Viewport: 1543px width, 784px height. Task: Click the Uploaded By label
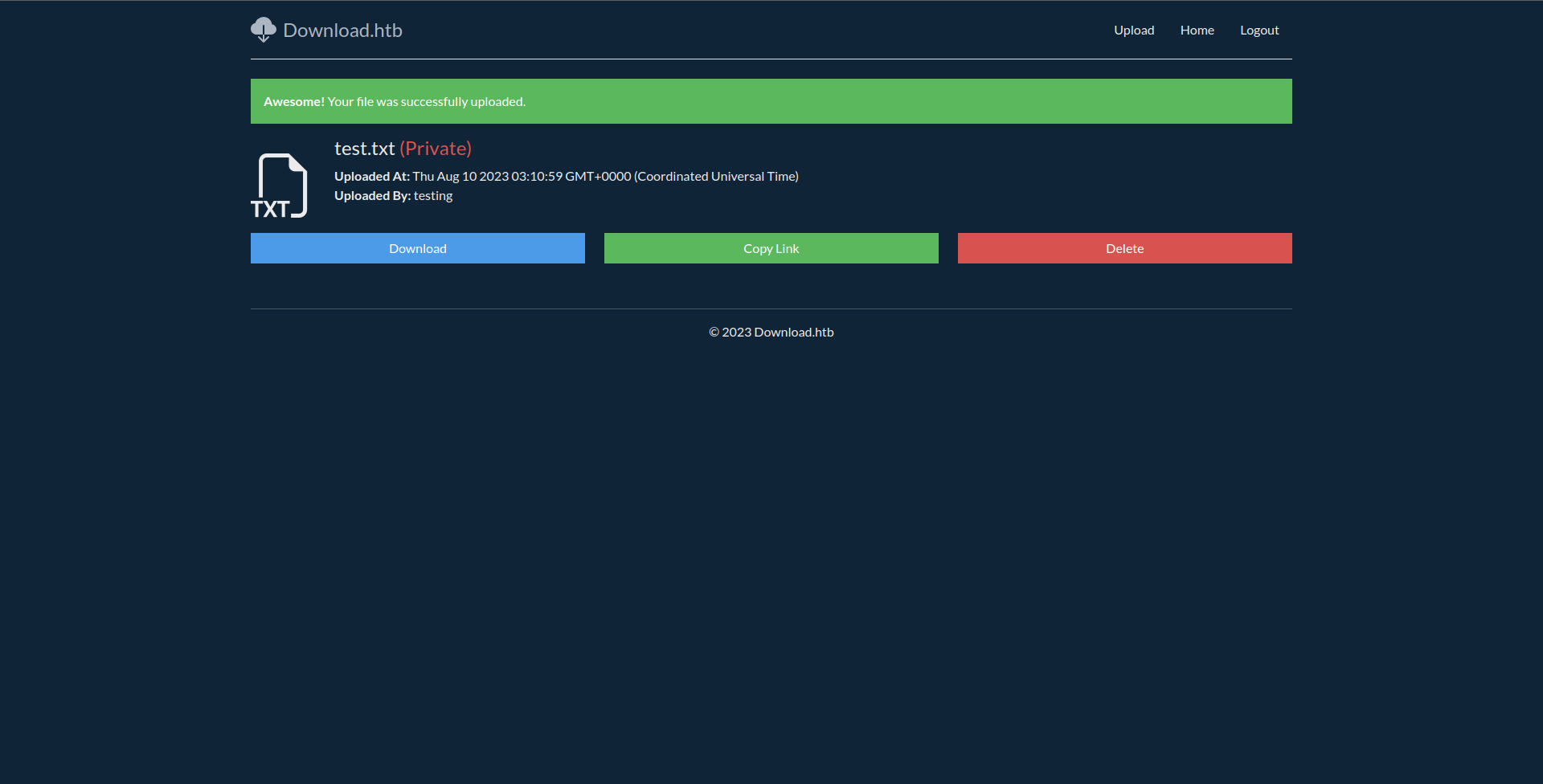pos(372,196)
